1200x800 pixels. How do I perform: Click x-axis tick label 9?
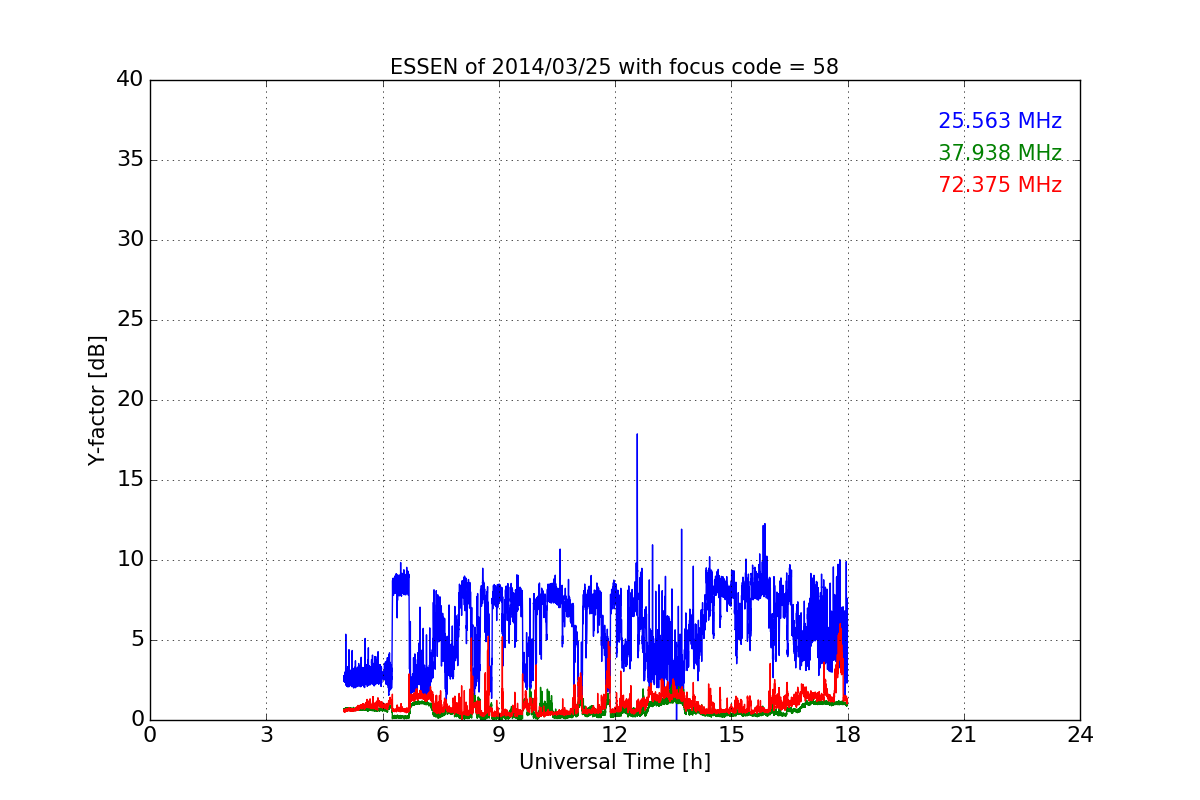pyautogui.click(x=499, y=735)
